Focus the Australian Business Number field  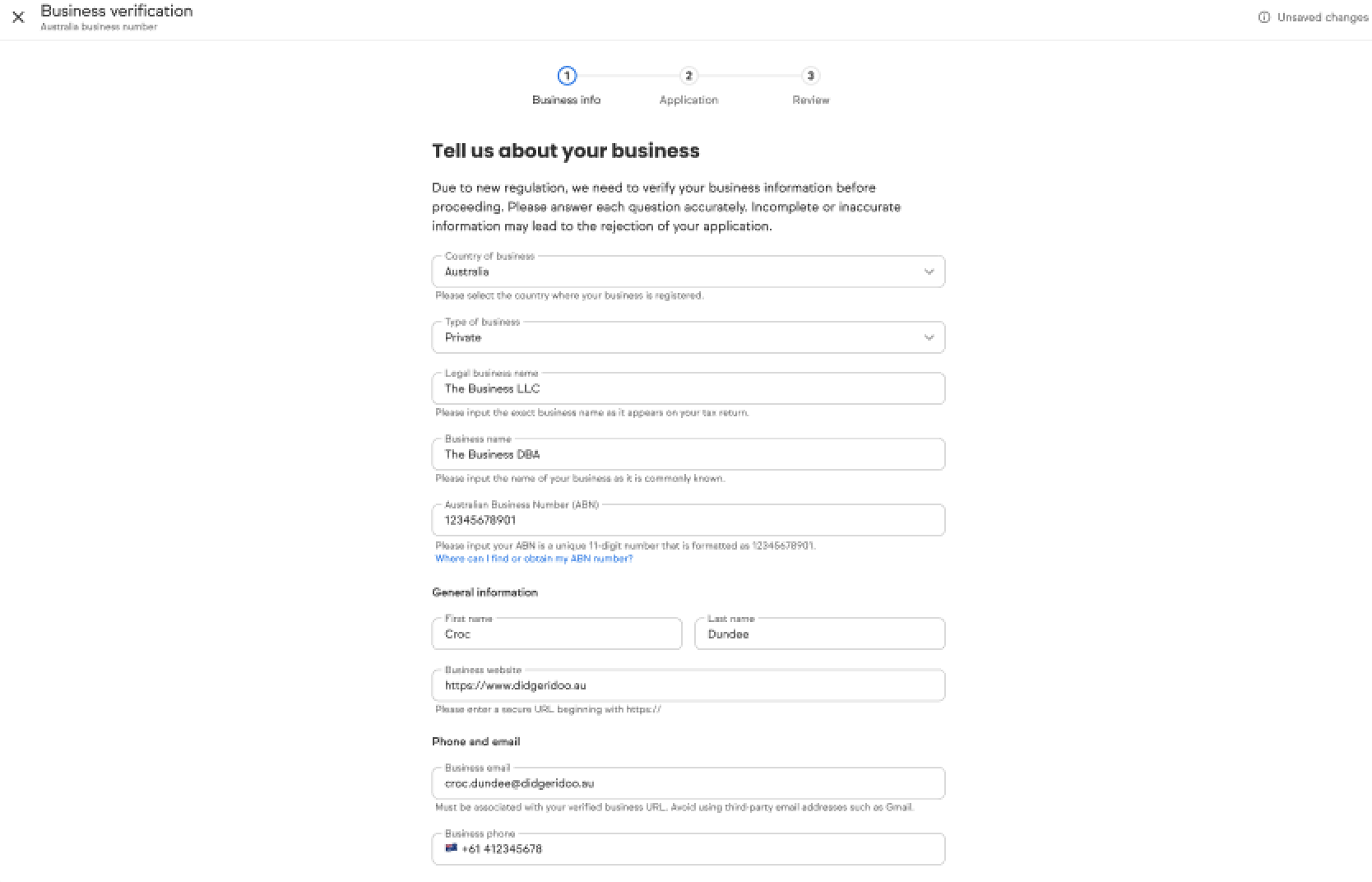(x=688, y=520)
